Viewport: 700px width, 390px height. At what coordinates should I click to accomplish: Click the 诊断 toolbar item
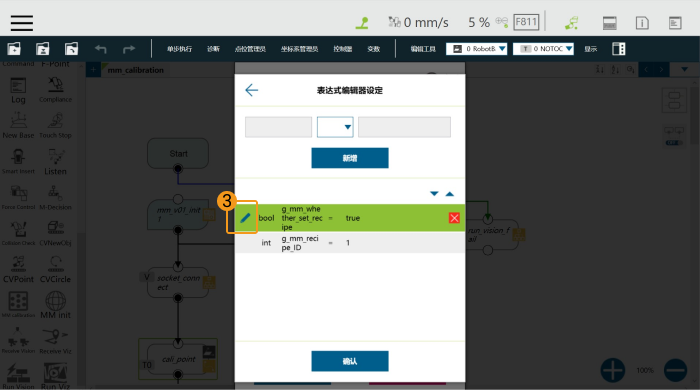(213, 49)
